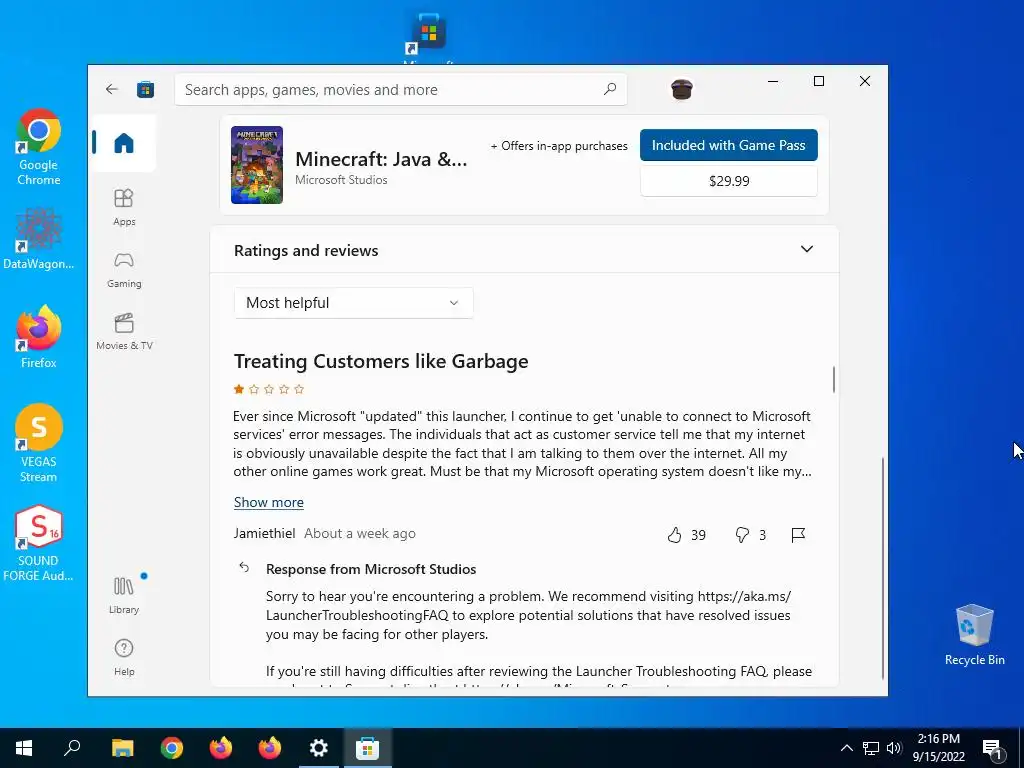Viewport: 1024px width, 768px height.
Task: Open VEGAS Stream desktop shortcut
Action: click(39, 443)
